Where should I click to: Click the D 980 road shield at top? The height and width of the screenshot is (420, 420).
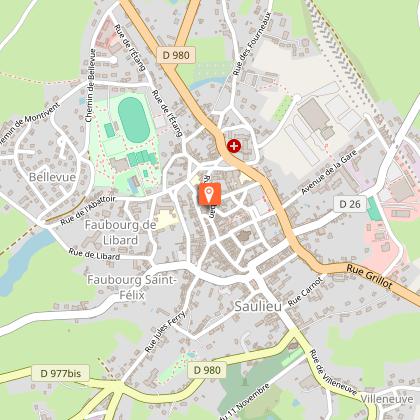click(176, 55)
